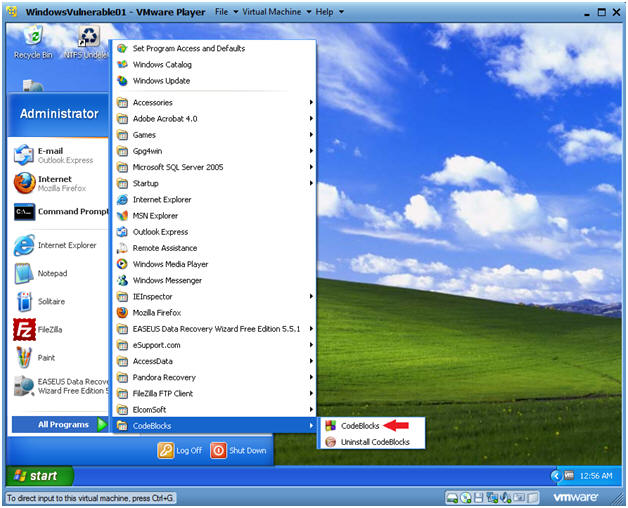628x508 pixels.
Task: Click the Windows Update icon
Action: coord(122,81)
